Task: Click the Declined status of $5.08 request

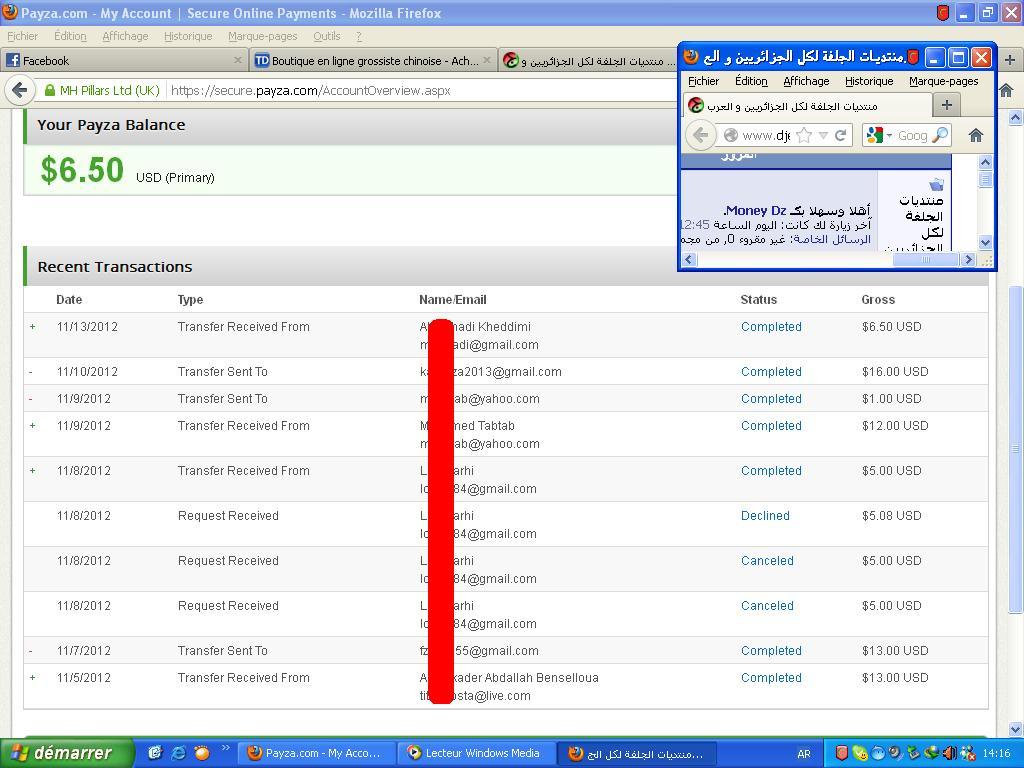Action: pyautogui.click(x=765, y=515)
